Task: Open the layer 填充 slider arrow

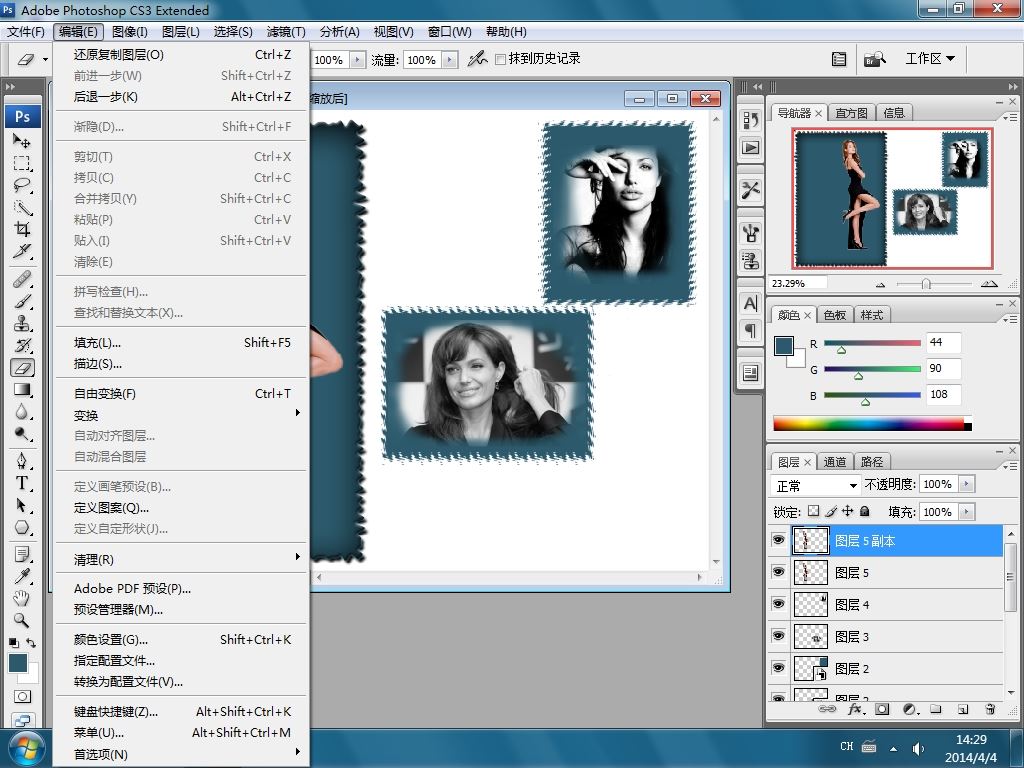Action: [x=966, y=512]
